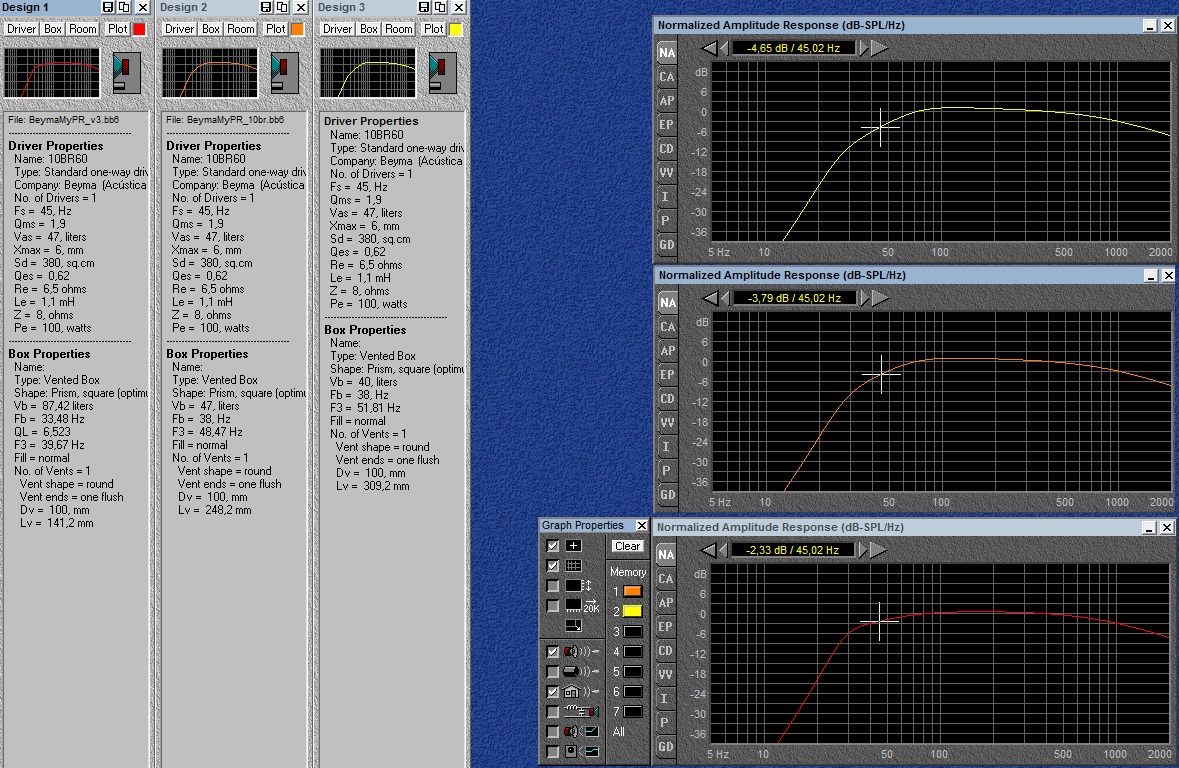Screen dimensions: 1179x768
Task: Jump cursor far left in red graph window
Action: tap(708, 551)
